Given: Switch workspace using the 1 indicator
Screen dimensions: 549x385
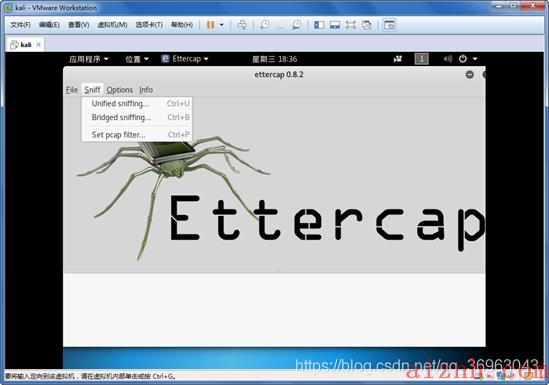Looking at the screenshot, I should point(422,59).
